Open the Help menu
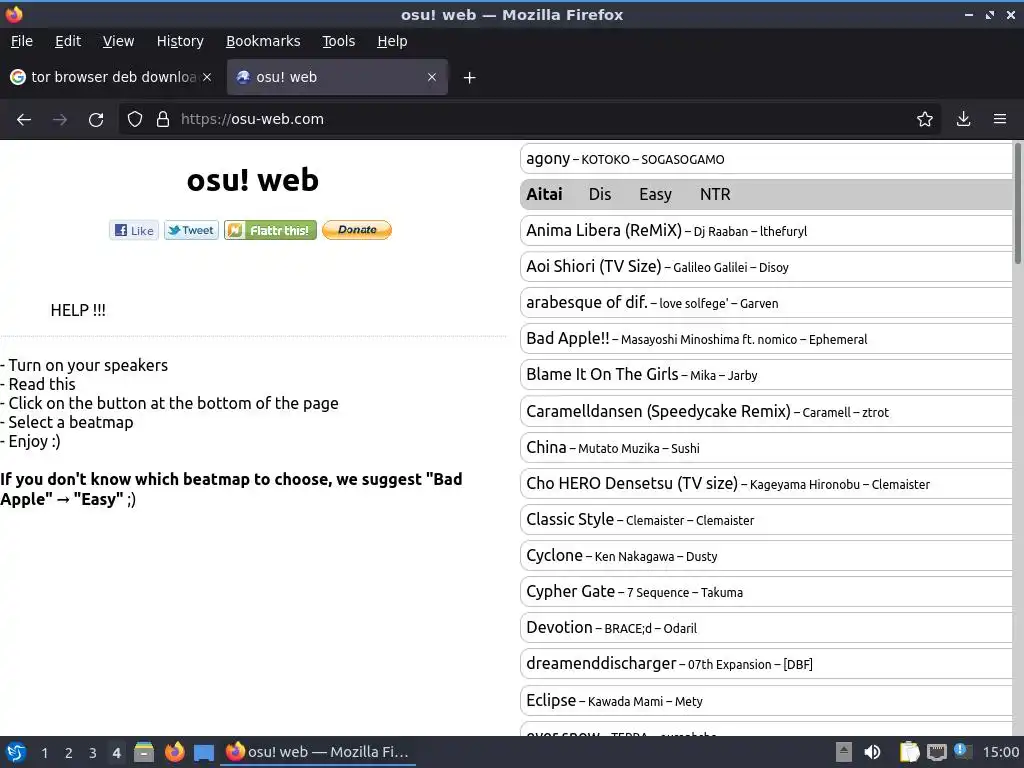The height and width of the screenshot is (768, 1024). point(392,41)
